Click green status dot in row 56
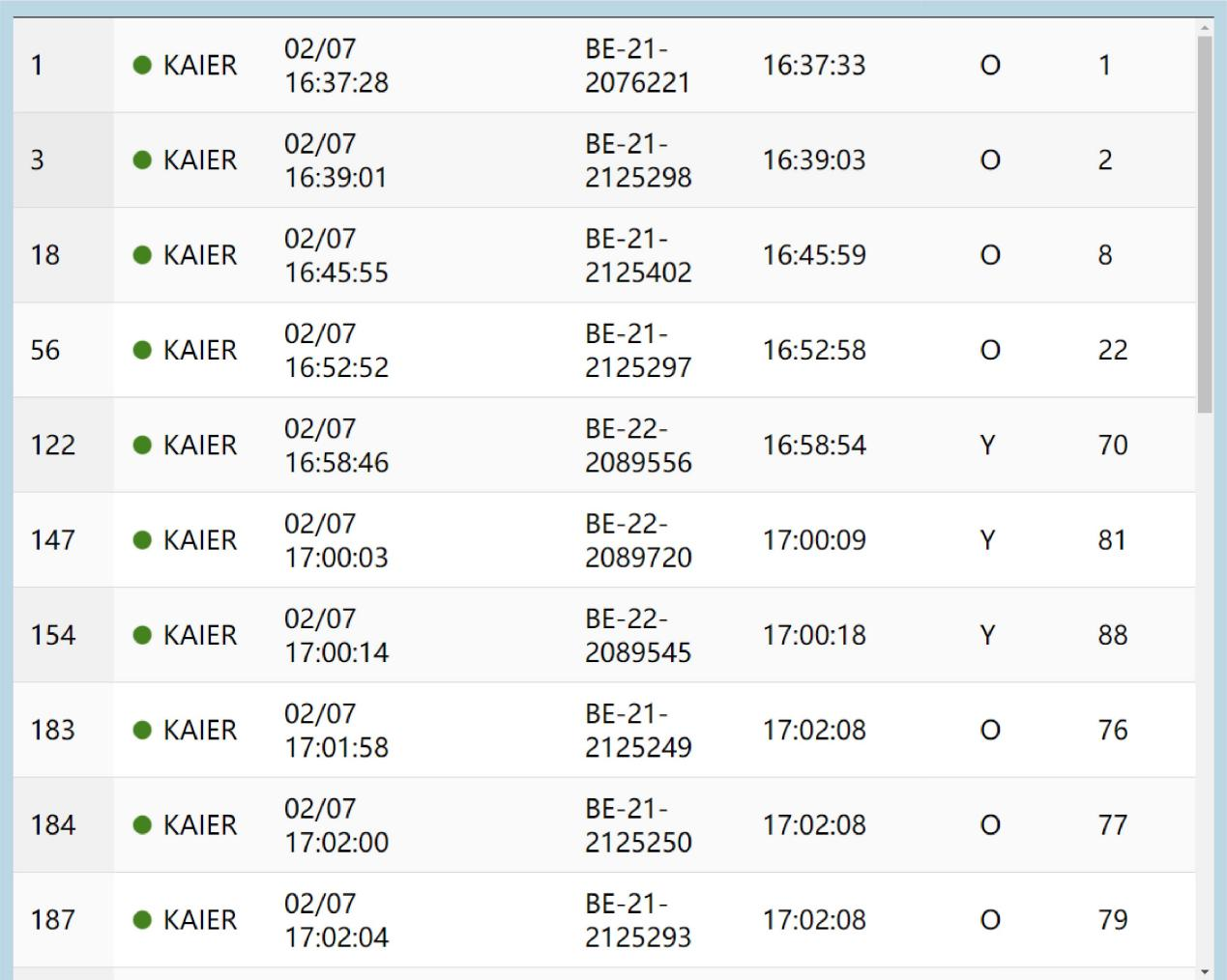Image resolution: width=1227 pixels, height=980 pixels. tap(142, 350)
